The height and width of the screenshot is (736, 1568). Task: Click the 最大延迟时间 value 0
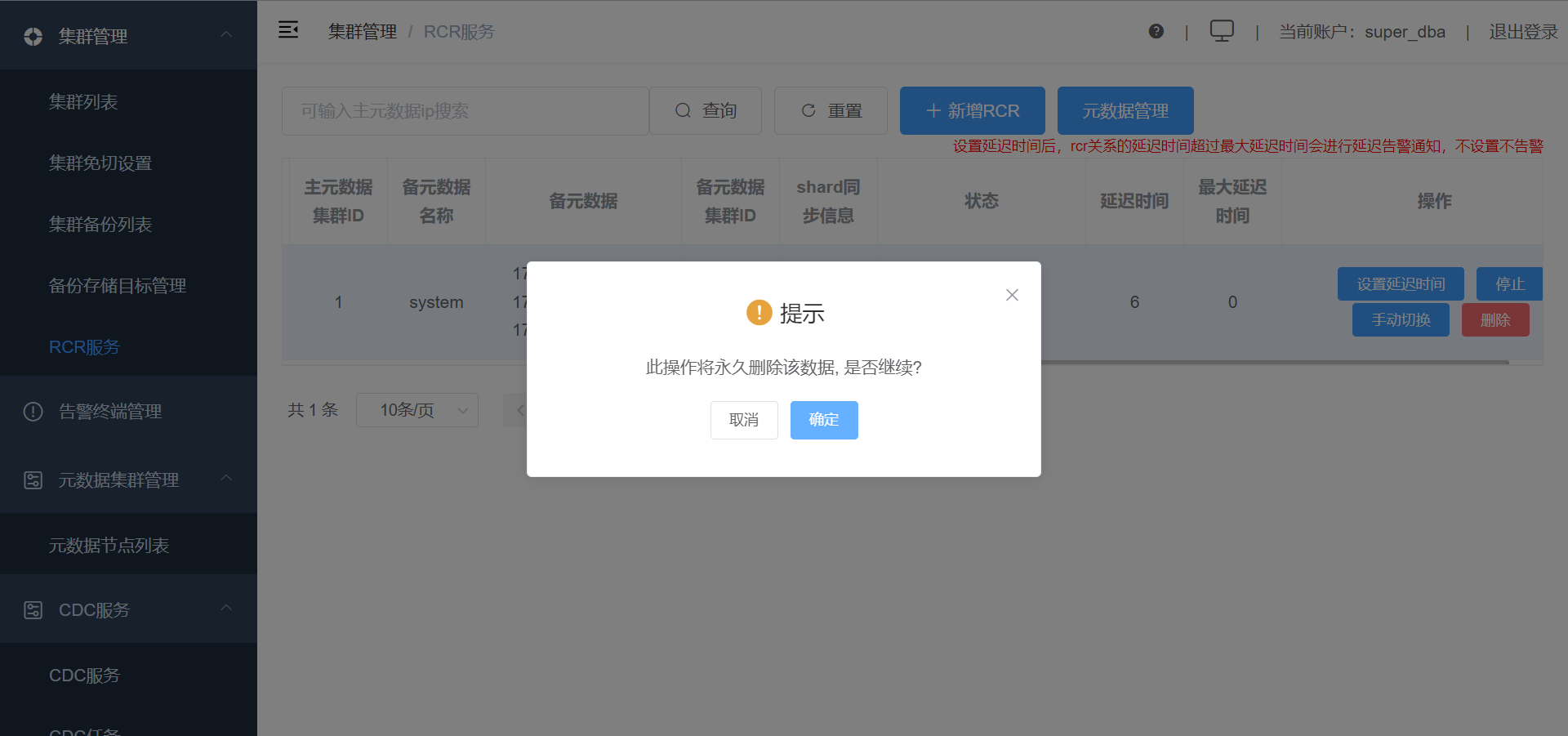pyautogui.click(x=1232, y=302)
